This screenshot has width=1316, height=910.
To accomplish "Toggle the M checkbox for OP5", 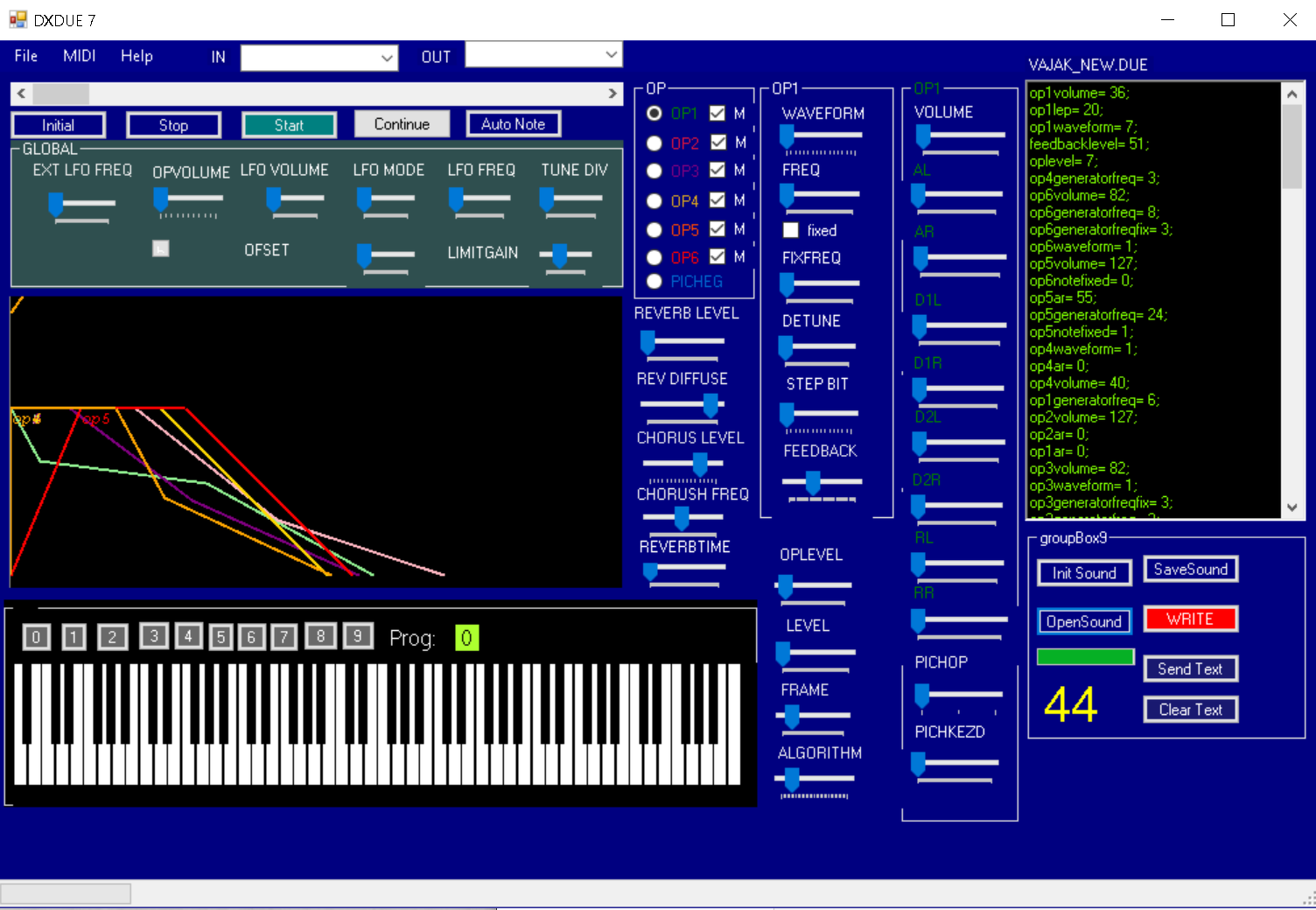I will tap(717, 228).
